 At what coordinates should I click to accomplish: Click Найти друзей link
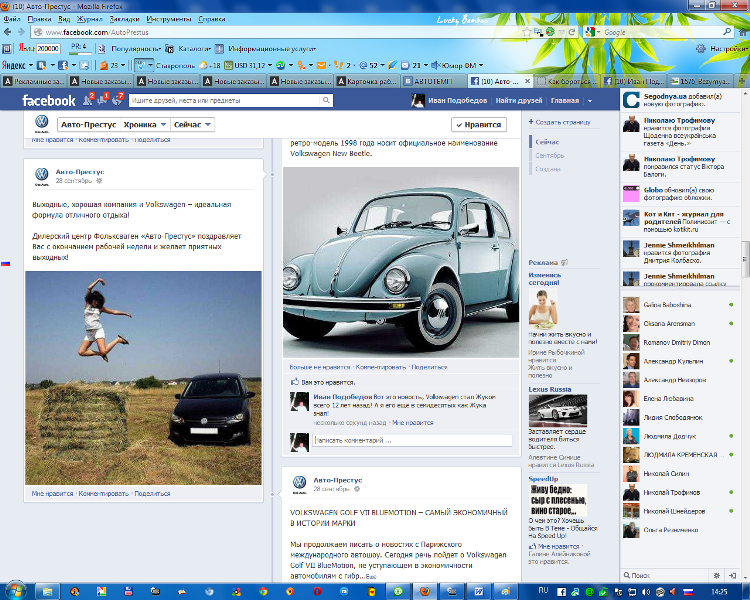click(519, 100)
